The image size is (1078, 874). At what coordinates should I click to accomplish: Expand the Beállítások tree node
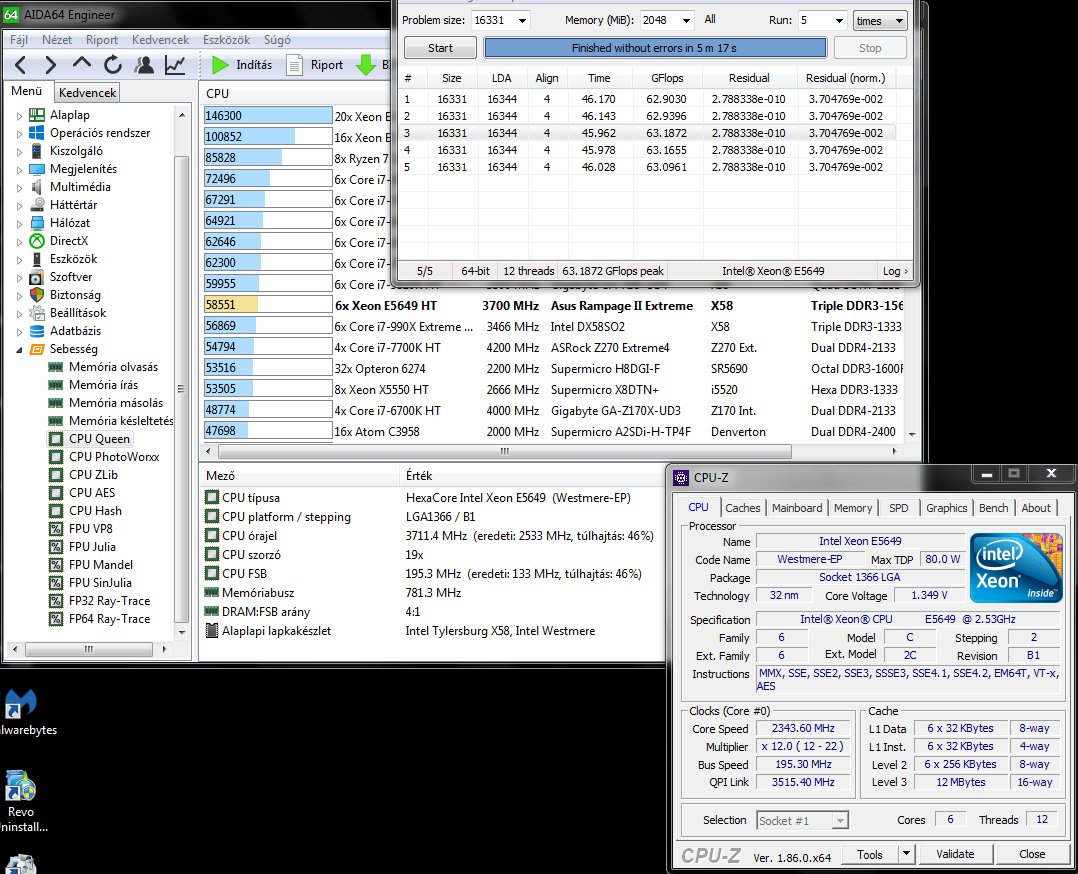point(19,314)
